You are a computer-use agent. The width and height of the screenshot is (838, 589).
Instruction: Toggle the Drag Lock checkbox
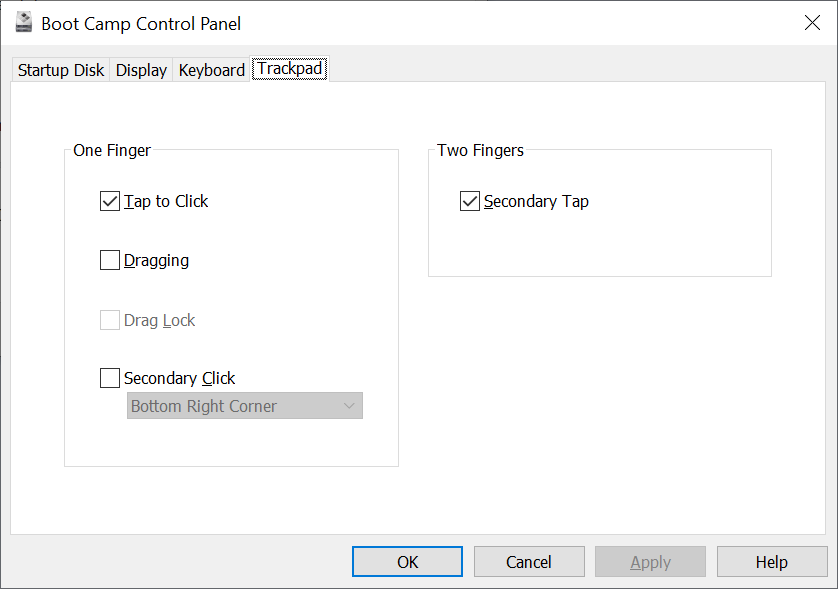point(110,320)
